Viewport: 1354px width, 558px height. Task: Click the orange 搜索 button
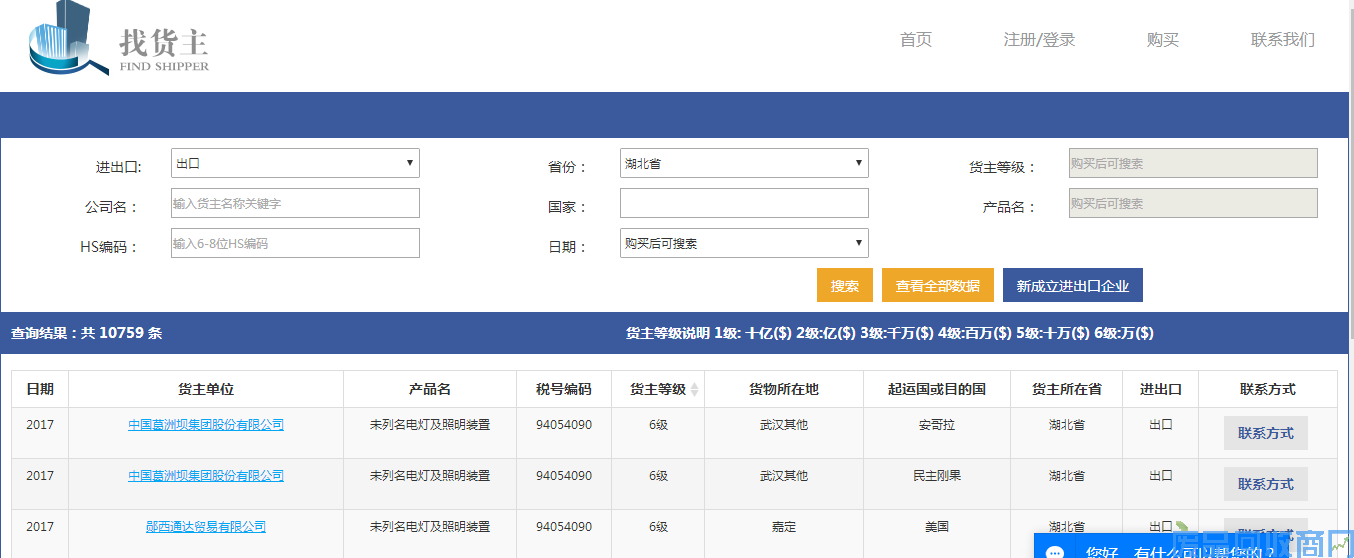[x=844, y=285]
